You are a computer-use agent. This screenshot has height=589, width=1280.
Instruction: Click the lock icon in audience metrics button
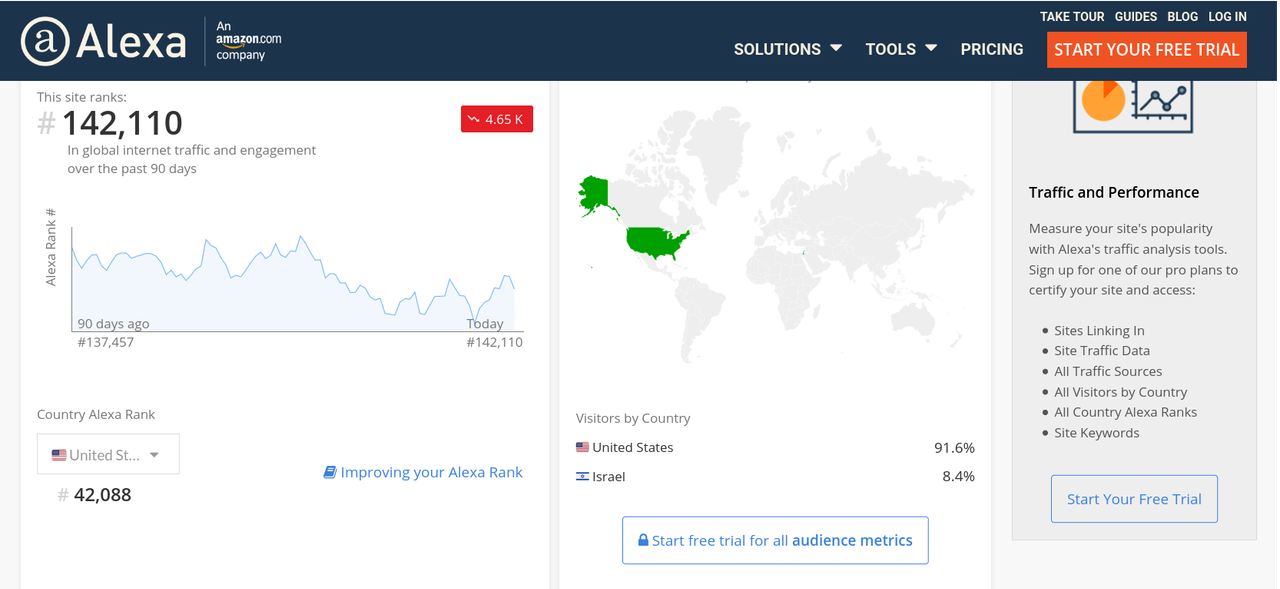click(x=643, y=540)
